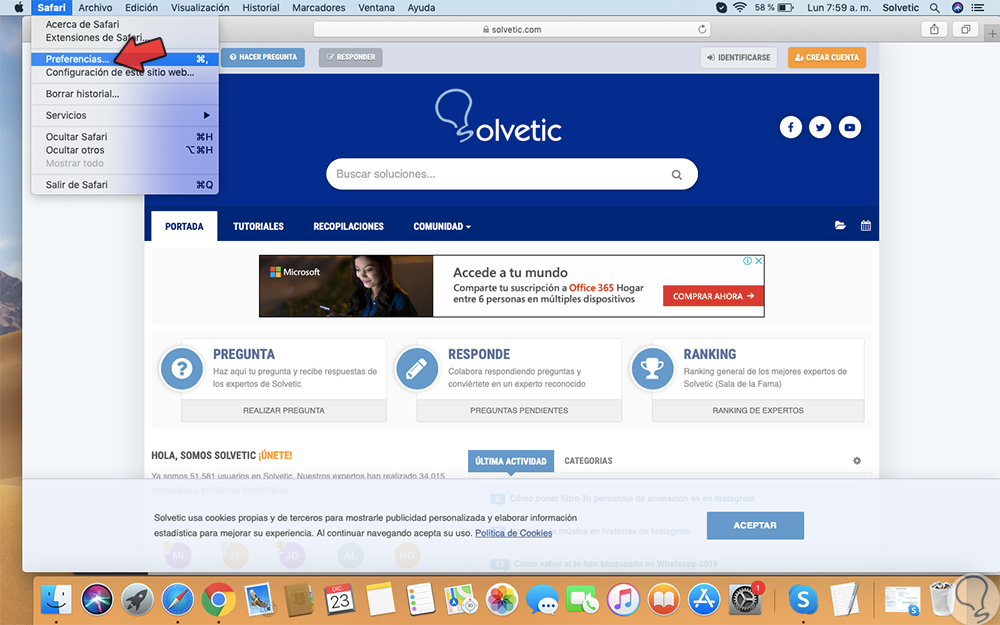The image size is (1000, 625).
Task: Switch to CATEGORIAS tab
Action: (588, 460)
